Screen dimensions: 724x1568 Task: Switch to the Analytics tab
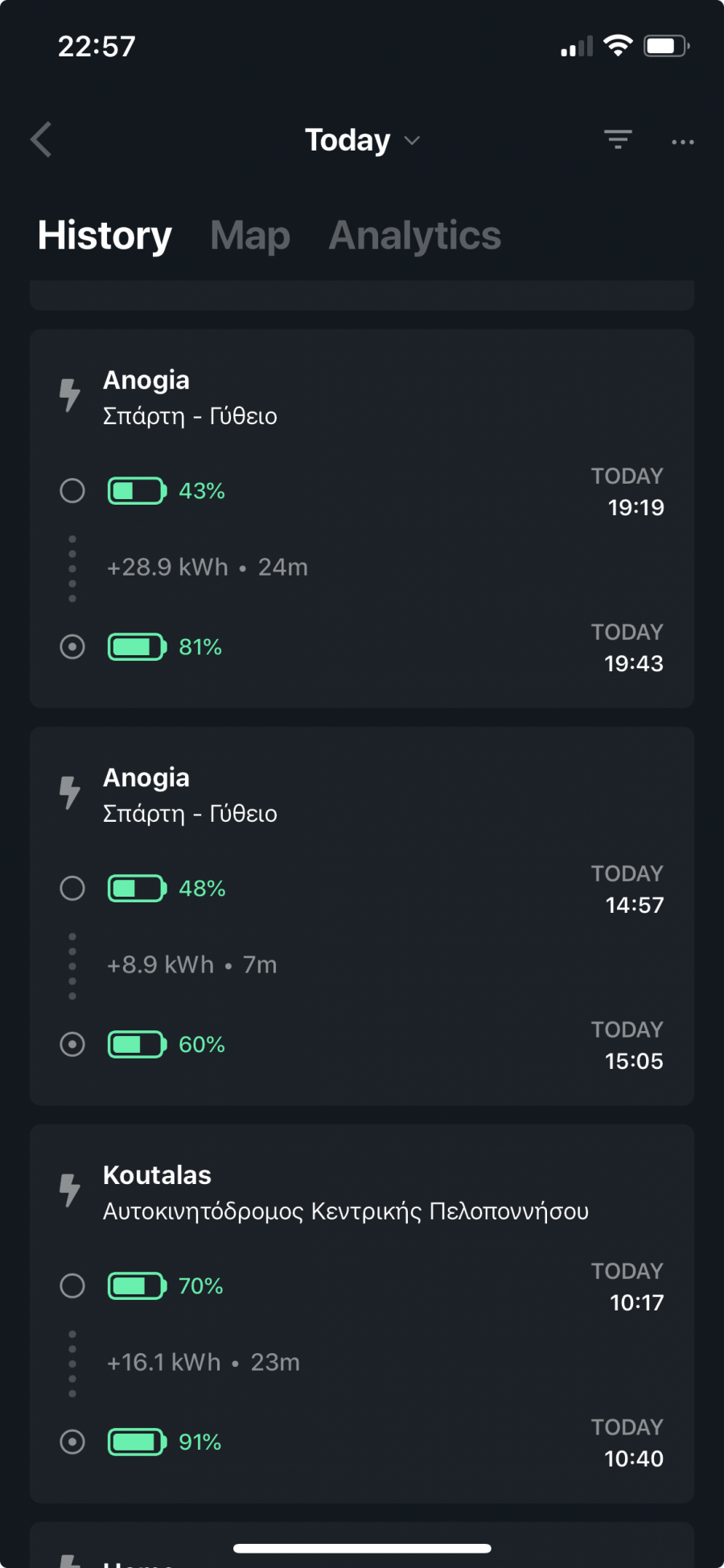(x=415, y=236)
